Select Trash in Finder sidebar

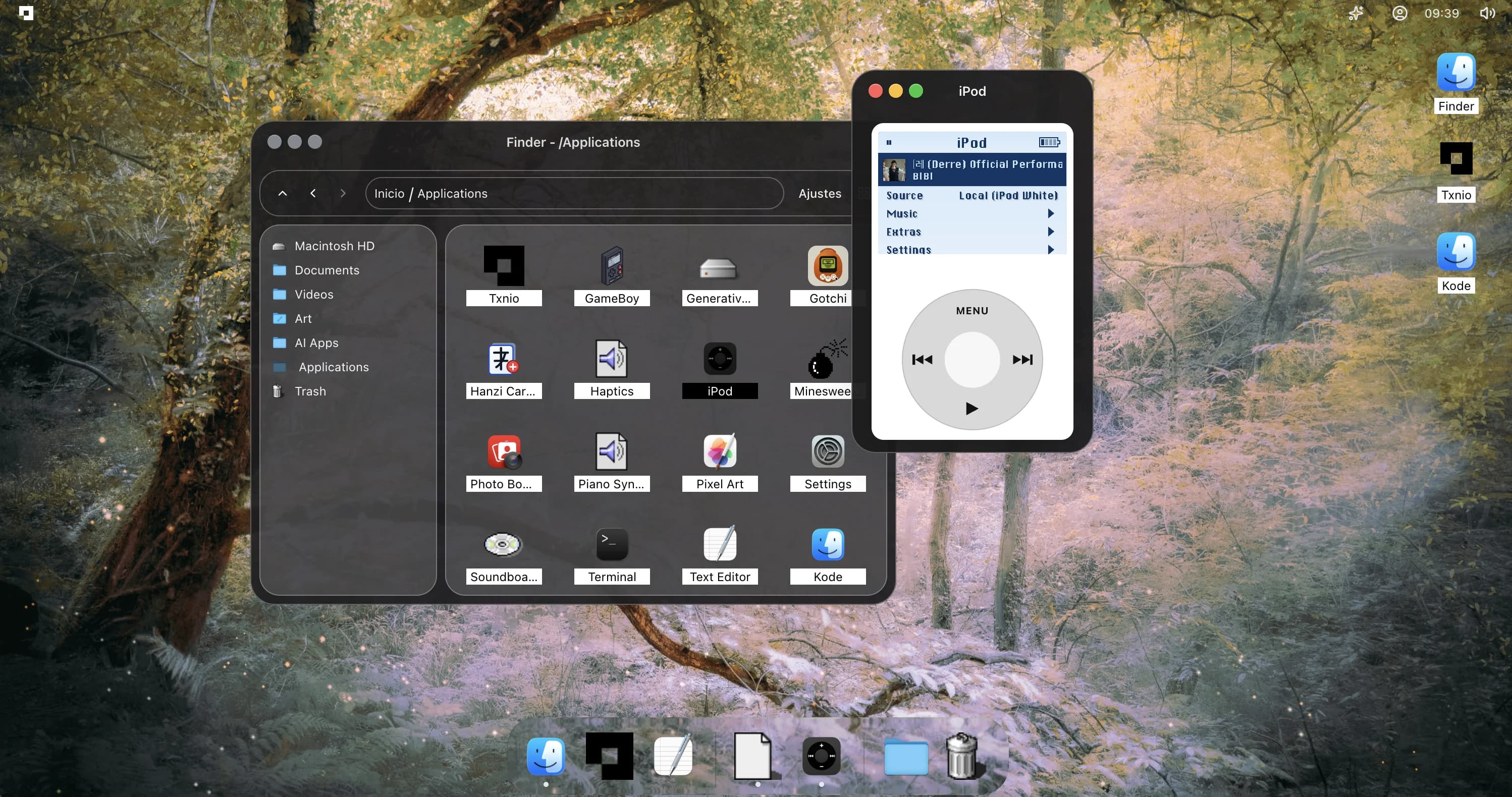348,391
